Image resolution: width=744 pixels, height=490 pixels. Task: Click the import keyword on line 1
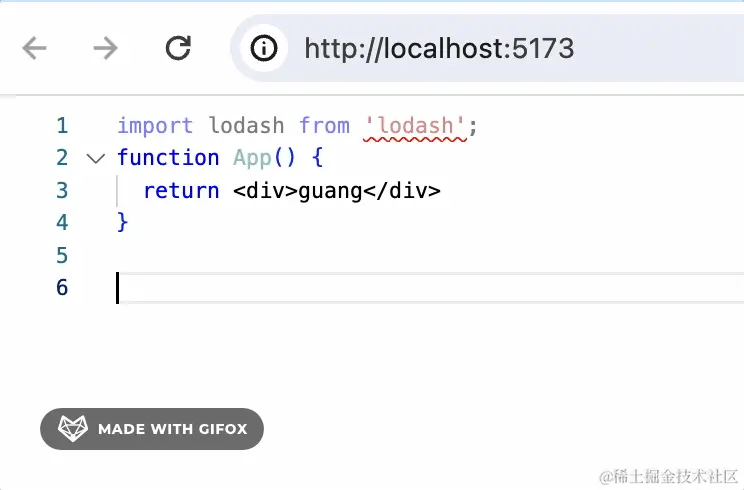(155, 126)
